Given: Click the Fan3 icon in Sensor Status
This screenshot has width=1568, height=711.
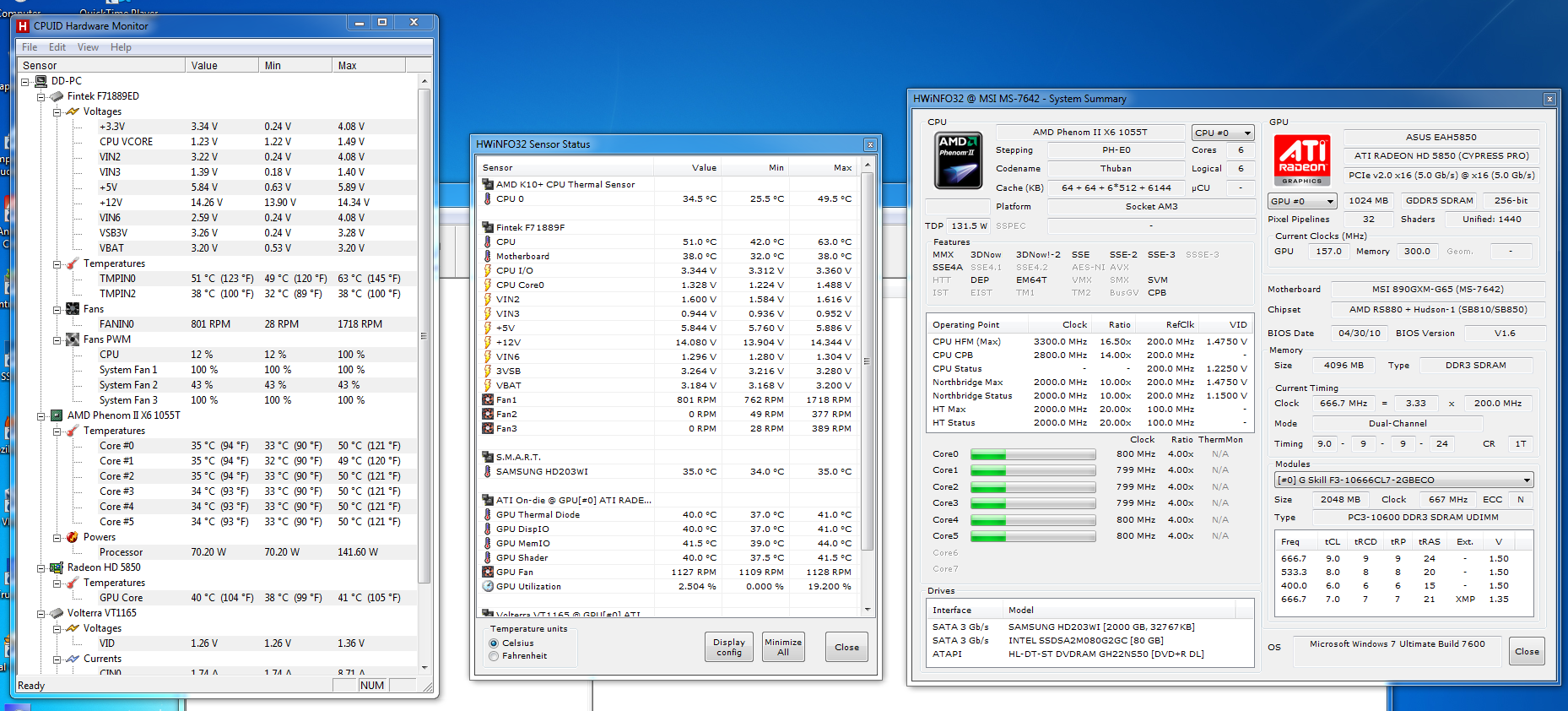Looking at the screenshot, I should [x=488, y=428].
